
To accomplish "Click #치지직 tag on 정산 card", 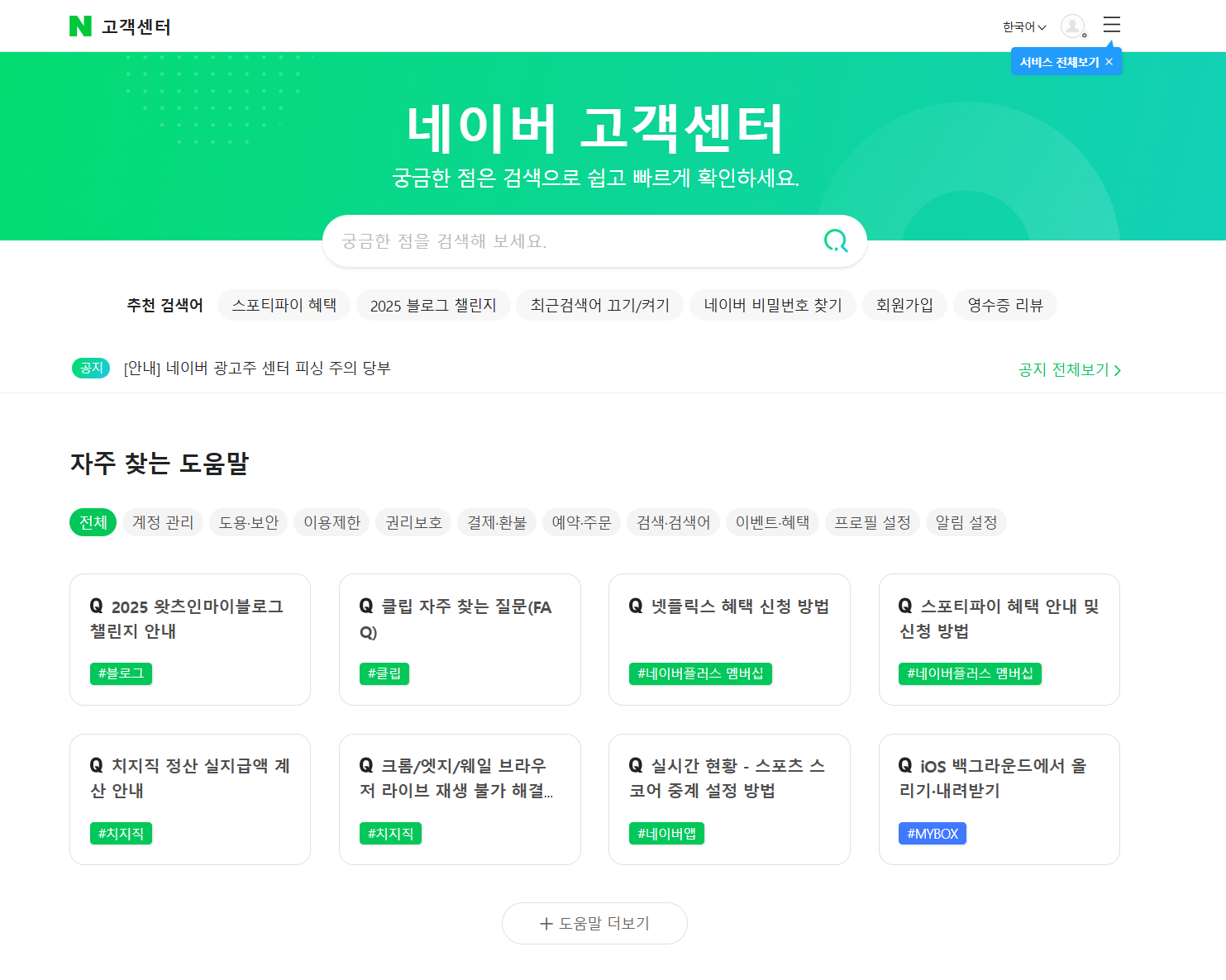I will (121, 834).
